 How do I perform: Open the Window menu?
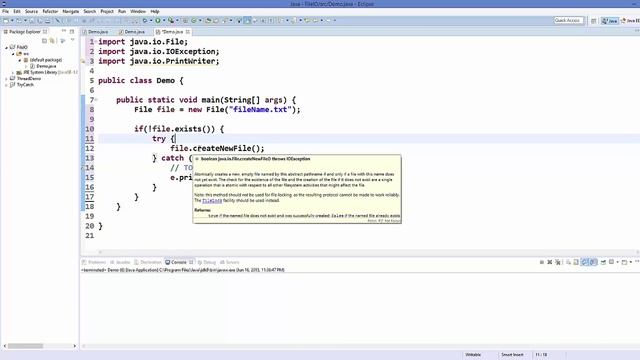[138, 11]
